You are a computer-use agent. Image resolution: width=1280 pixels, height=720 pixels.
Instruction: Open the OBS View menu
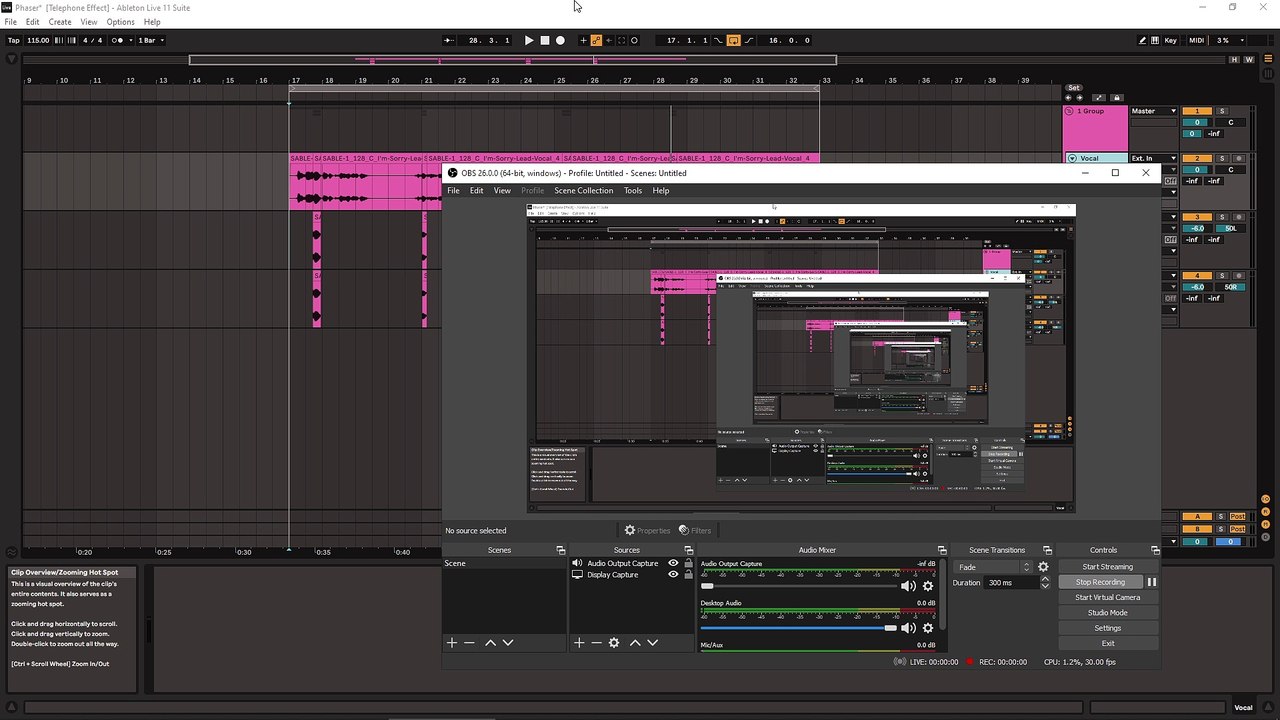pos(502,191)
